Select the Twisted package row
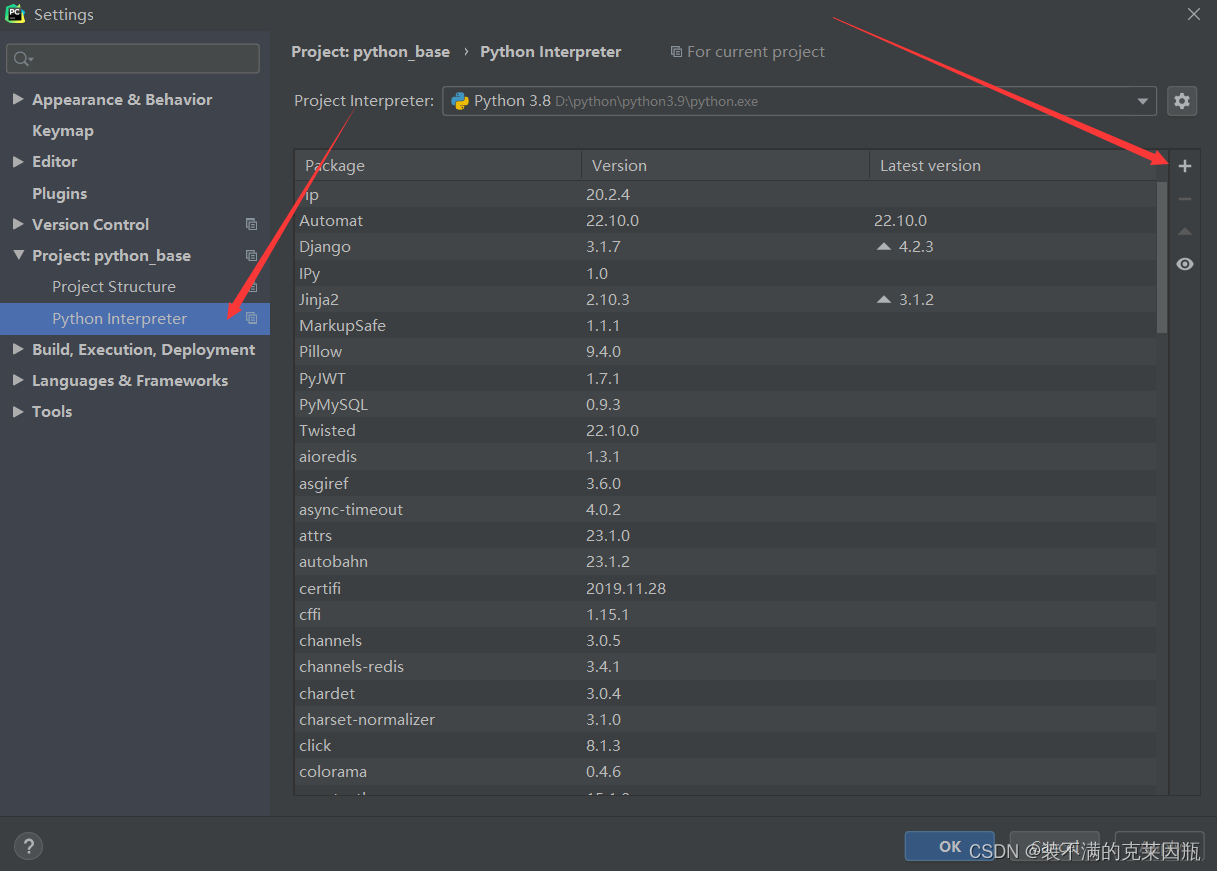This screenshot has width=1217, height=871. (725, 431)
